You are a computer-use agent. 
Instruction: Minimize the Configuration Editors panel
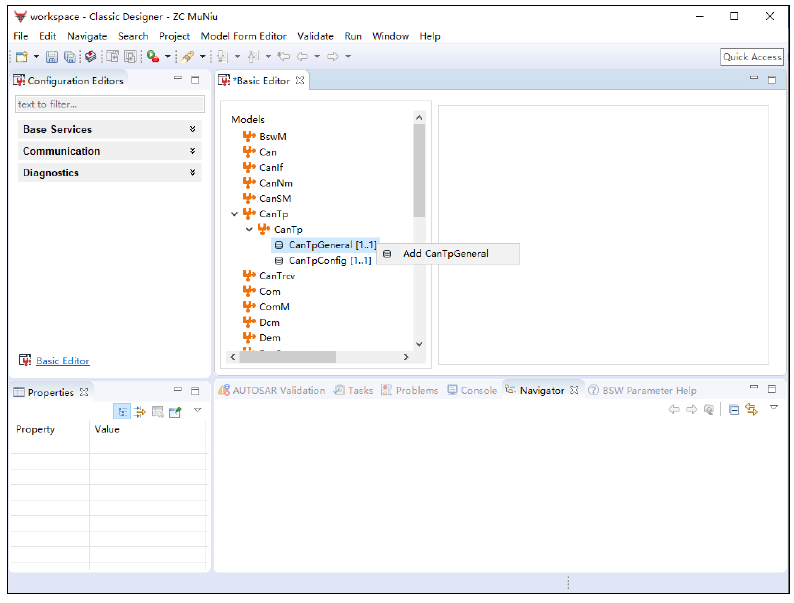tap(178, 78)
